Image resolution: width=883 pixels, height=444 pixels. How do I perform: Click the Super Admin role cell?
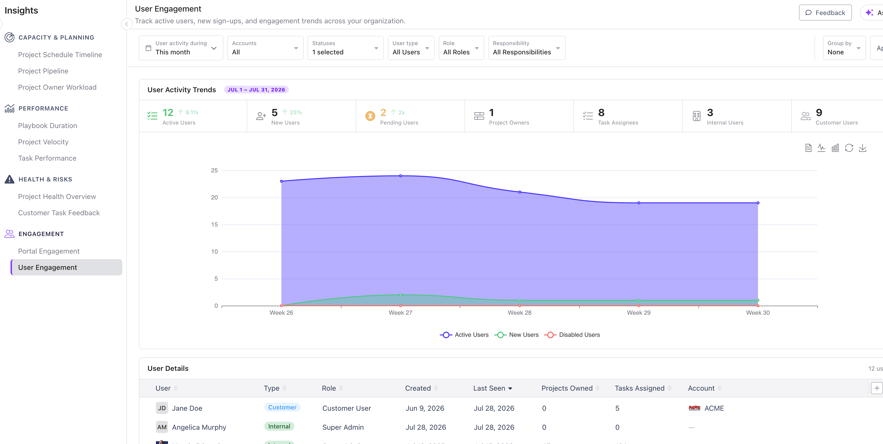click(x=343, y=428)
